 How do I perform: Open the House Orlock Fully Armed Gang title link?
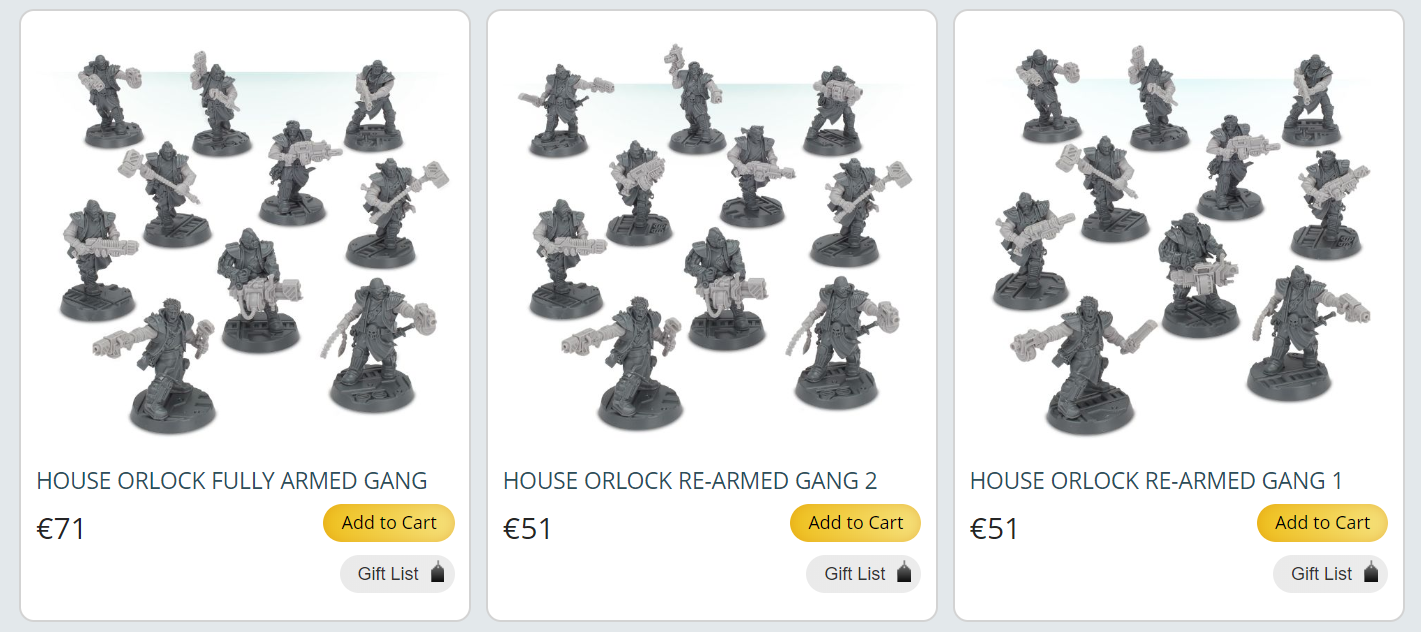(232, 481)
